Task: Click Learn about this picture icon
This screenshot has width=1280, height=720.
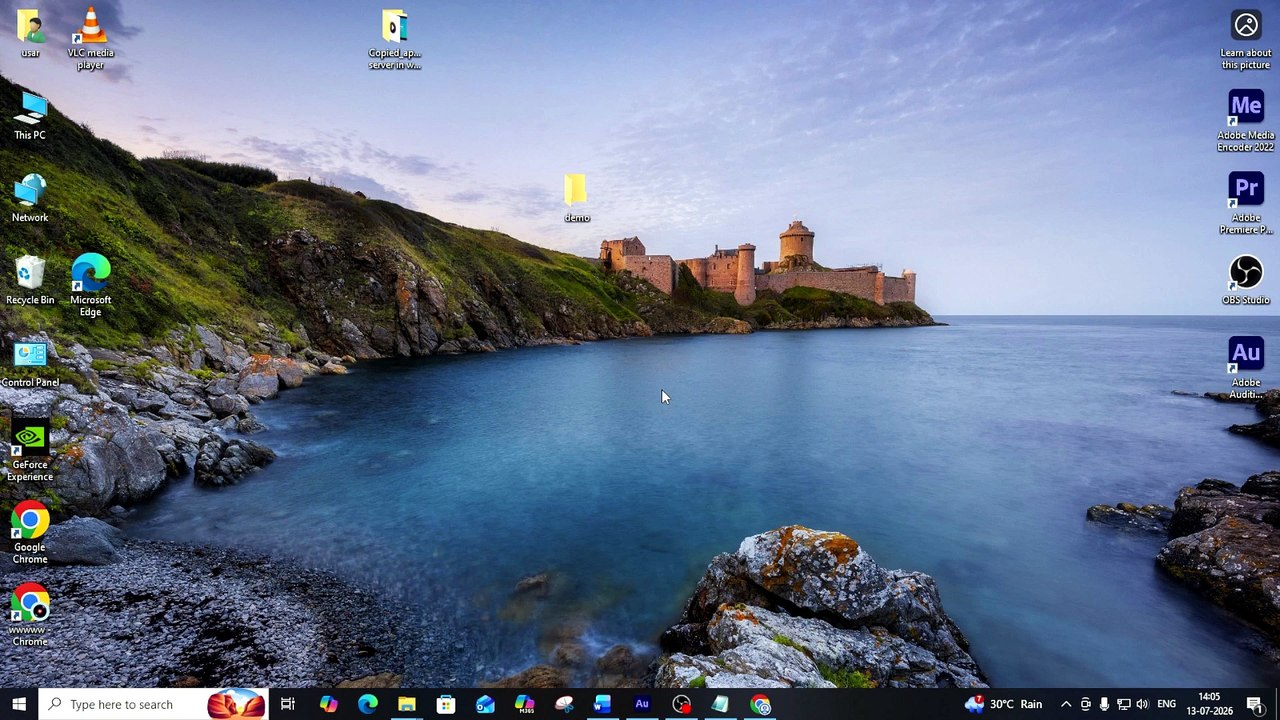Action: pos(1246,40)
